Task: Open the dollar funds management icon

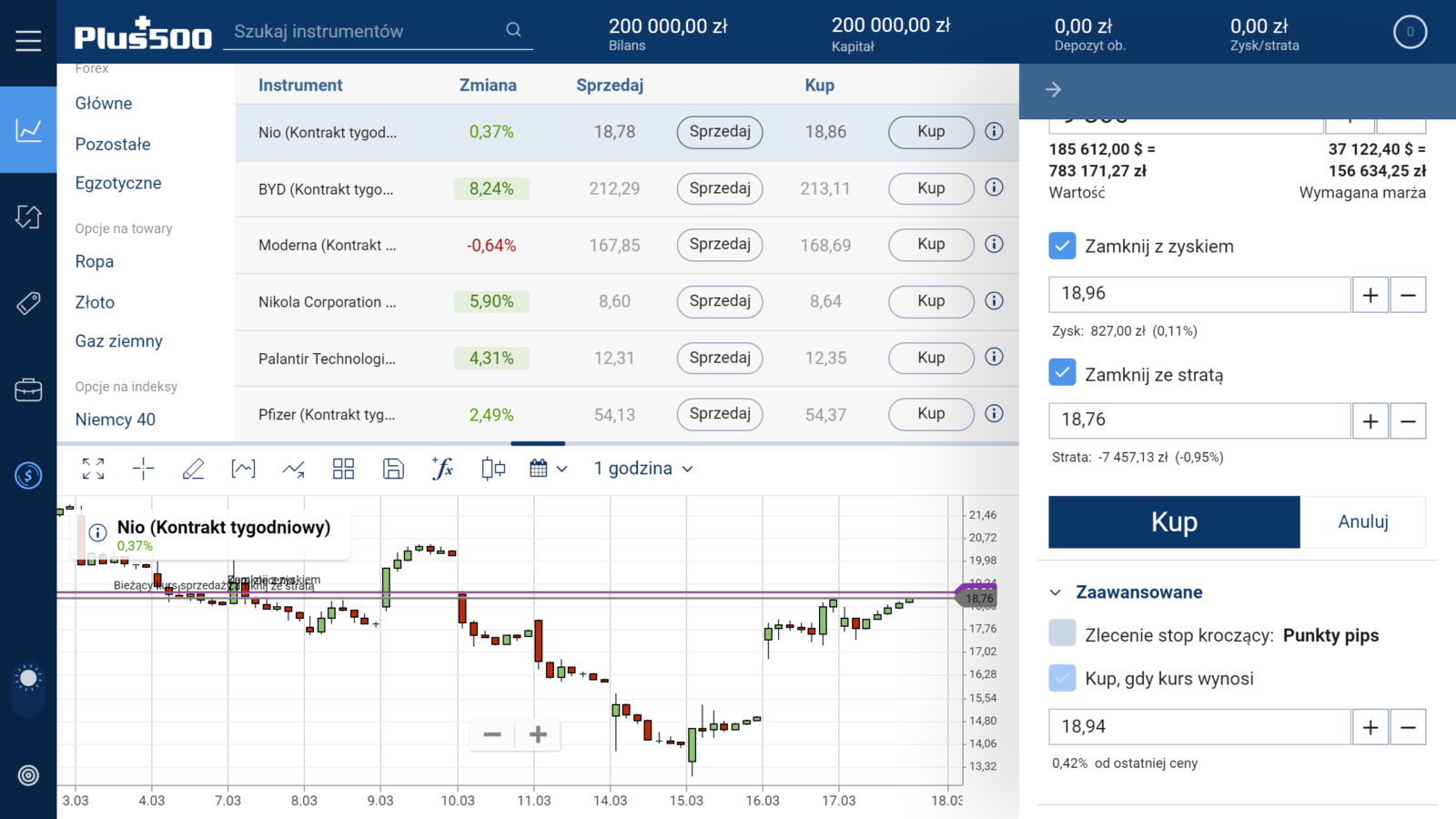Action: click(x=28, y=475)
